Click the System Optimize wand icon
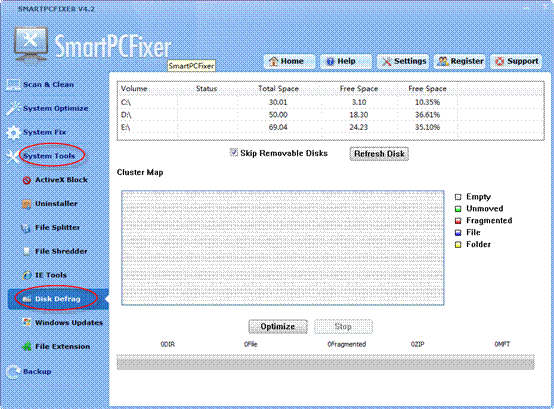The image size is (554, 409). (13, 108)
